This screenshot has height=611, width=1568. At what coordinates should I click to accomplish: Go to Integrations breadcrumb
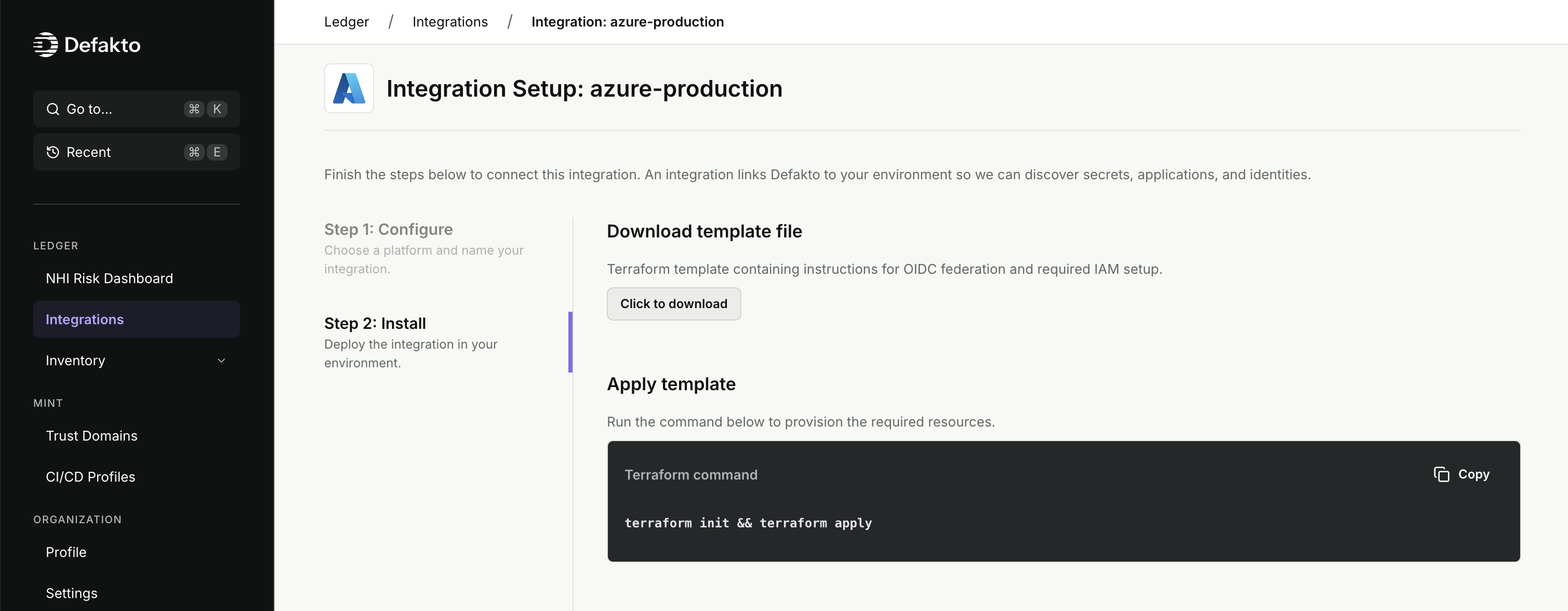point(450,22)
